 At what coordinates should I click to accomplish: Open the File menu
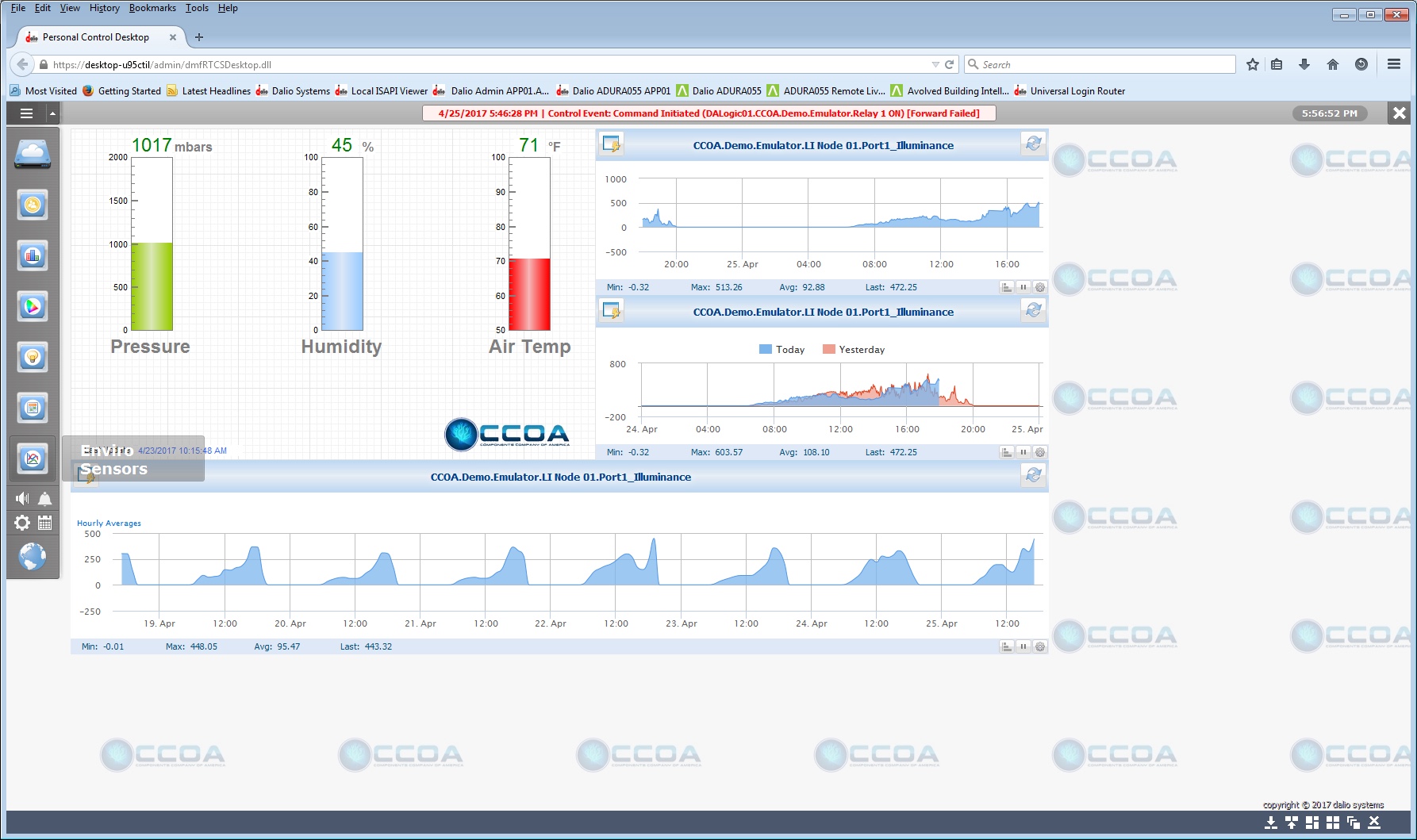click(18, 8)
